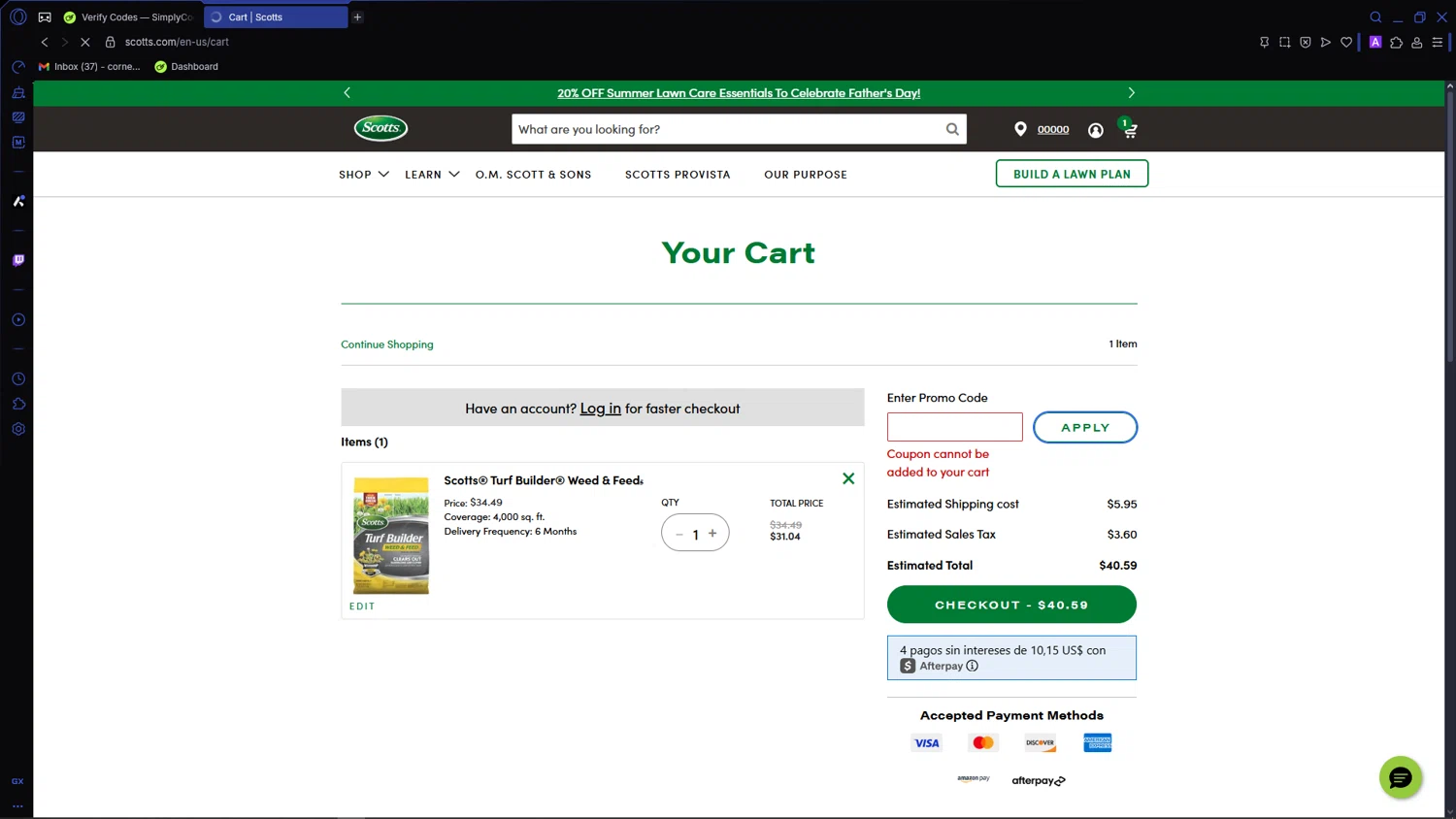
Task: Open sidebar three-dots setup menu
Action: (x=17, y=805)
